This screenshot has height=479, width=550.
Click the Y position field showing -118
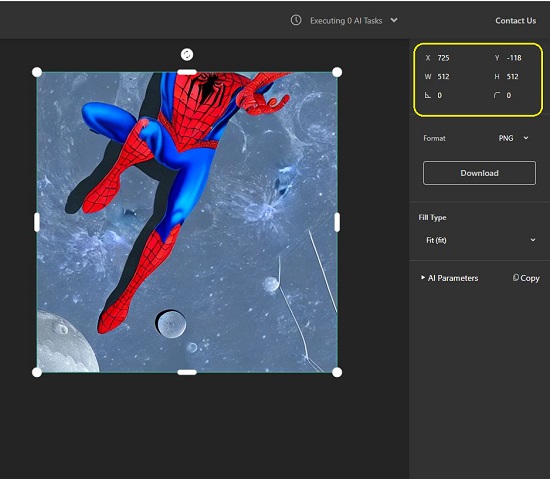(514, 58)
